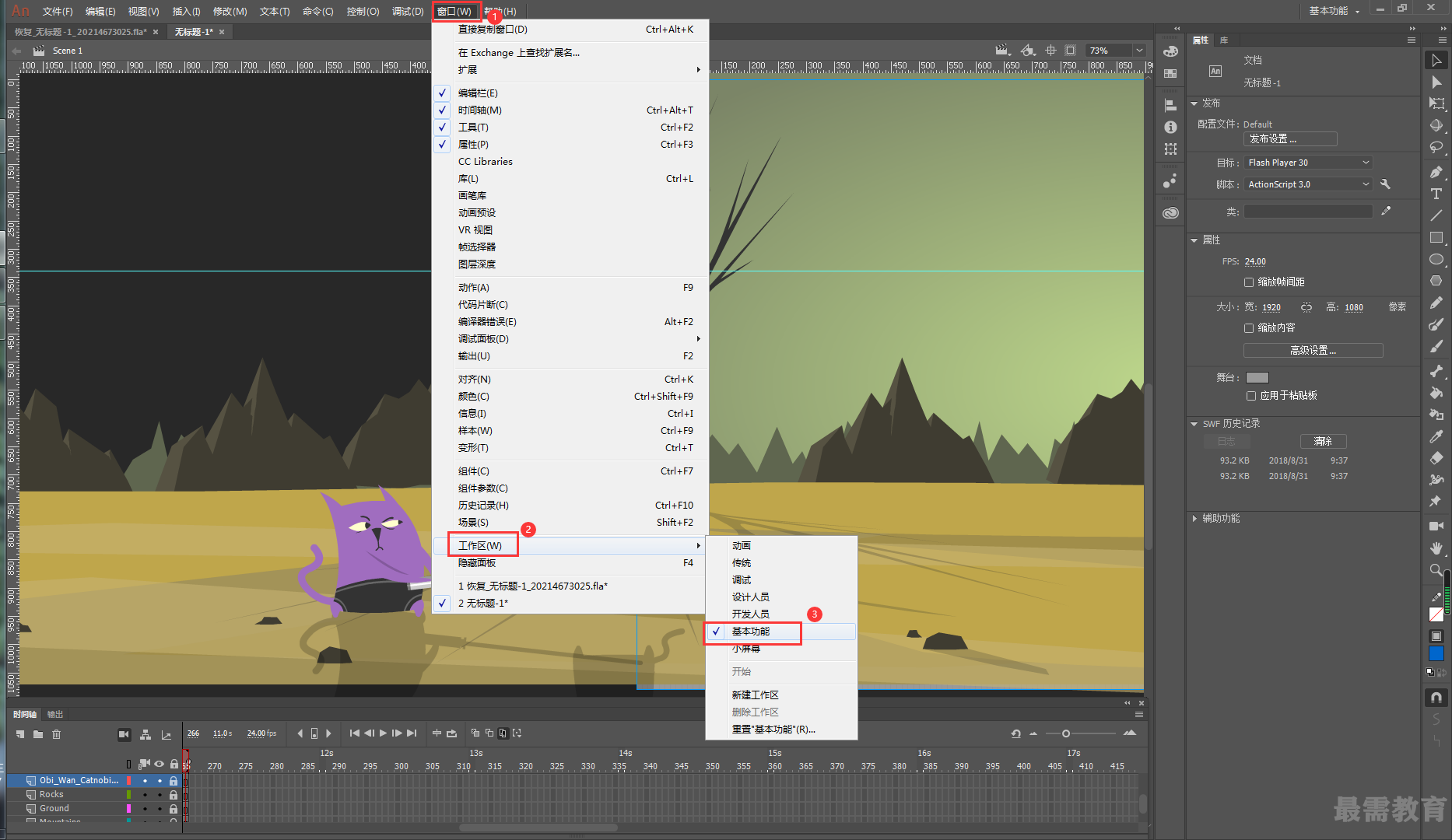Select the Paint Bucket tool
Screen dimensions: 1452x840
[1436, 393]
